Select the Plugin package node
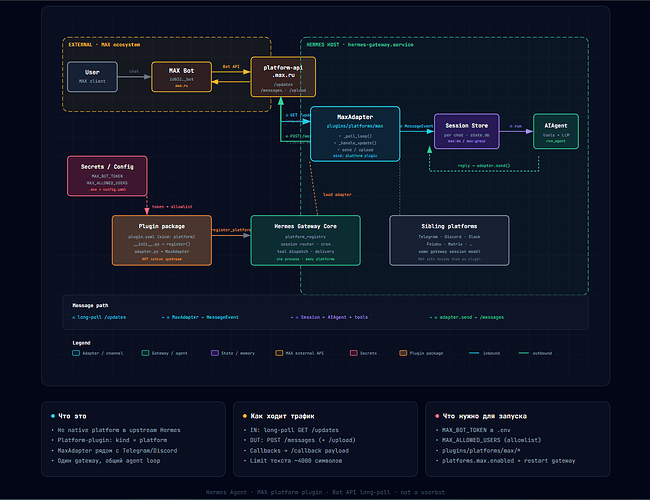This screenshot has width=650, height=500. 162,240
